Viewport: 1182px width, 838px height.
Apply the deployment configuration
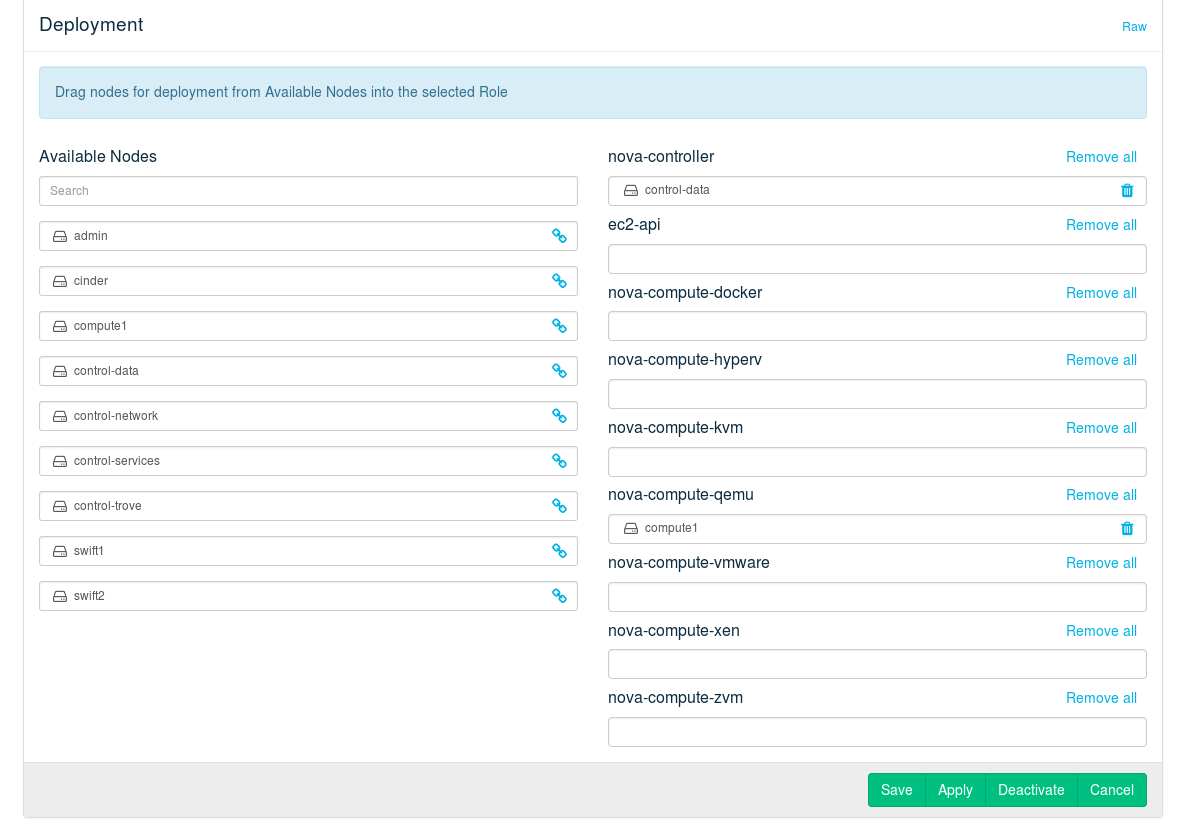pos(955,790)
